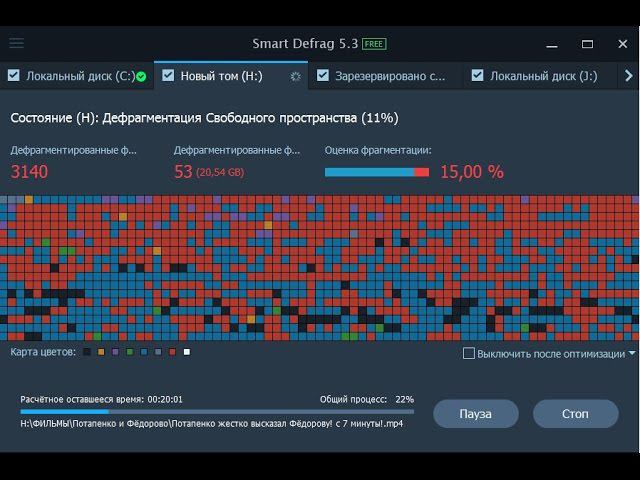Show more disk tabs with right arrow
Screen dimensions: 640x480
tap(629, 76)
